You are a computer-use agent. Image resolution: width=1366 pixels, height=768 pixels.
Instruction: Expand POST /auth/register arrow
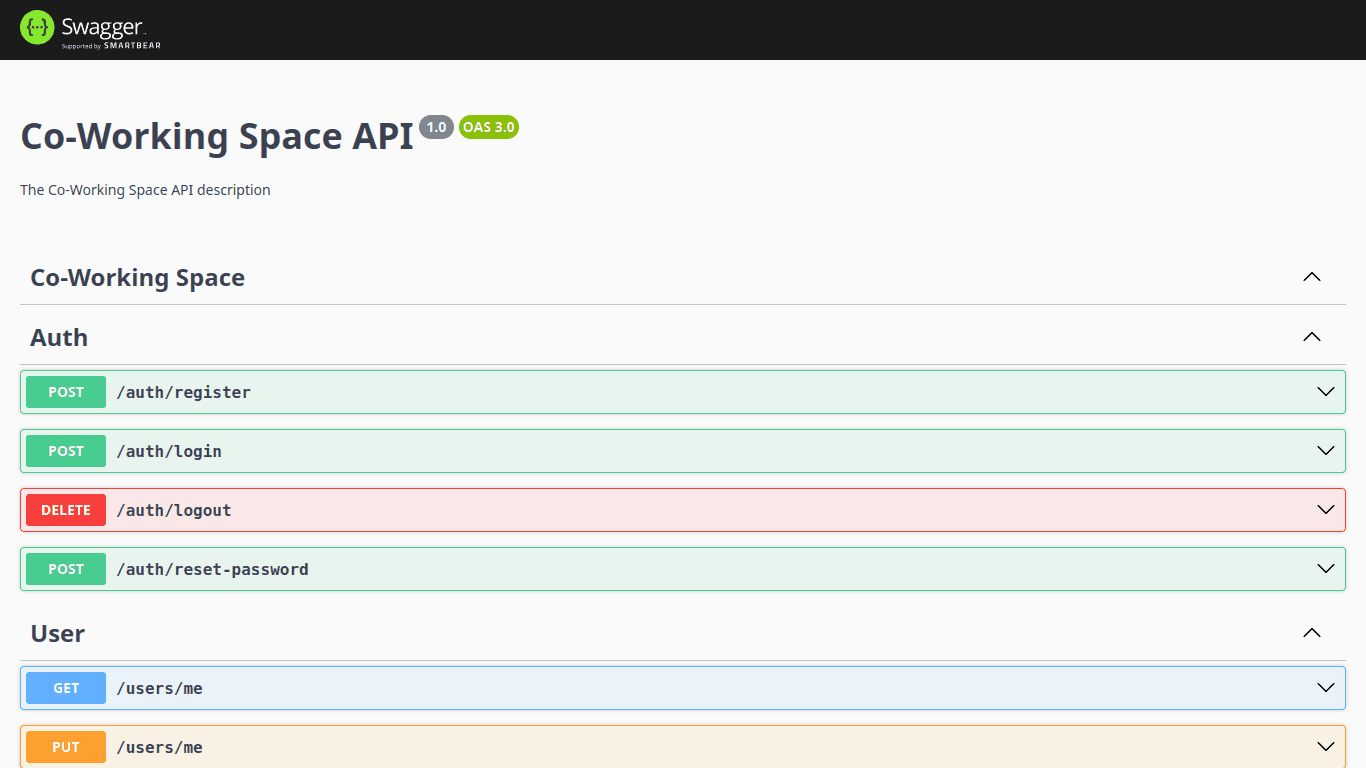(x=1326, y=392)
